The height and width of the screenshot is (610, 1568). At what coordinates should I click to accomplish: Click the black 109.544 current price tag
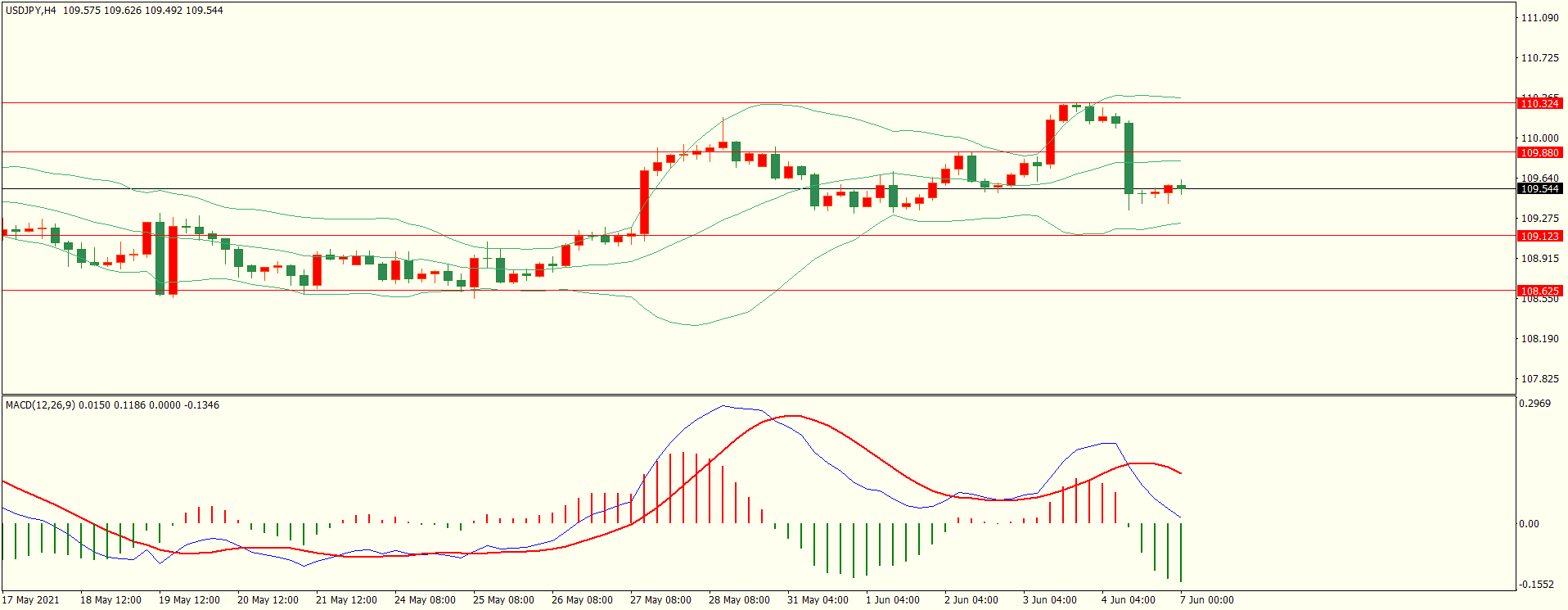(1539, 189)
